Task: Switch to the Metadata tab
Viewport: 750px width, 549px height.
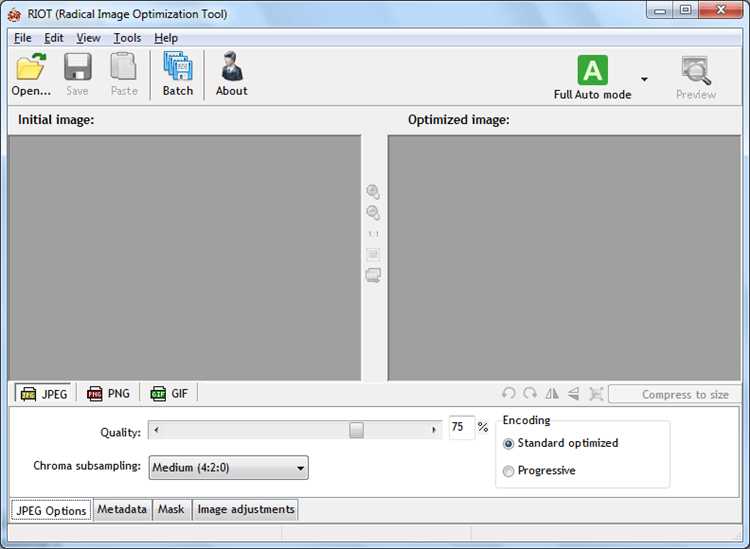Action: click(122, 510)
